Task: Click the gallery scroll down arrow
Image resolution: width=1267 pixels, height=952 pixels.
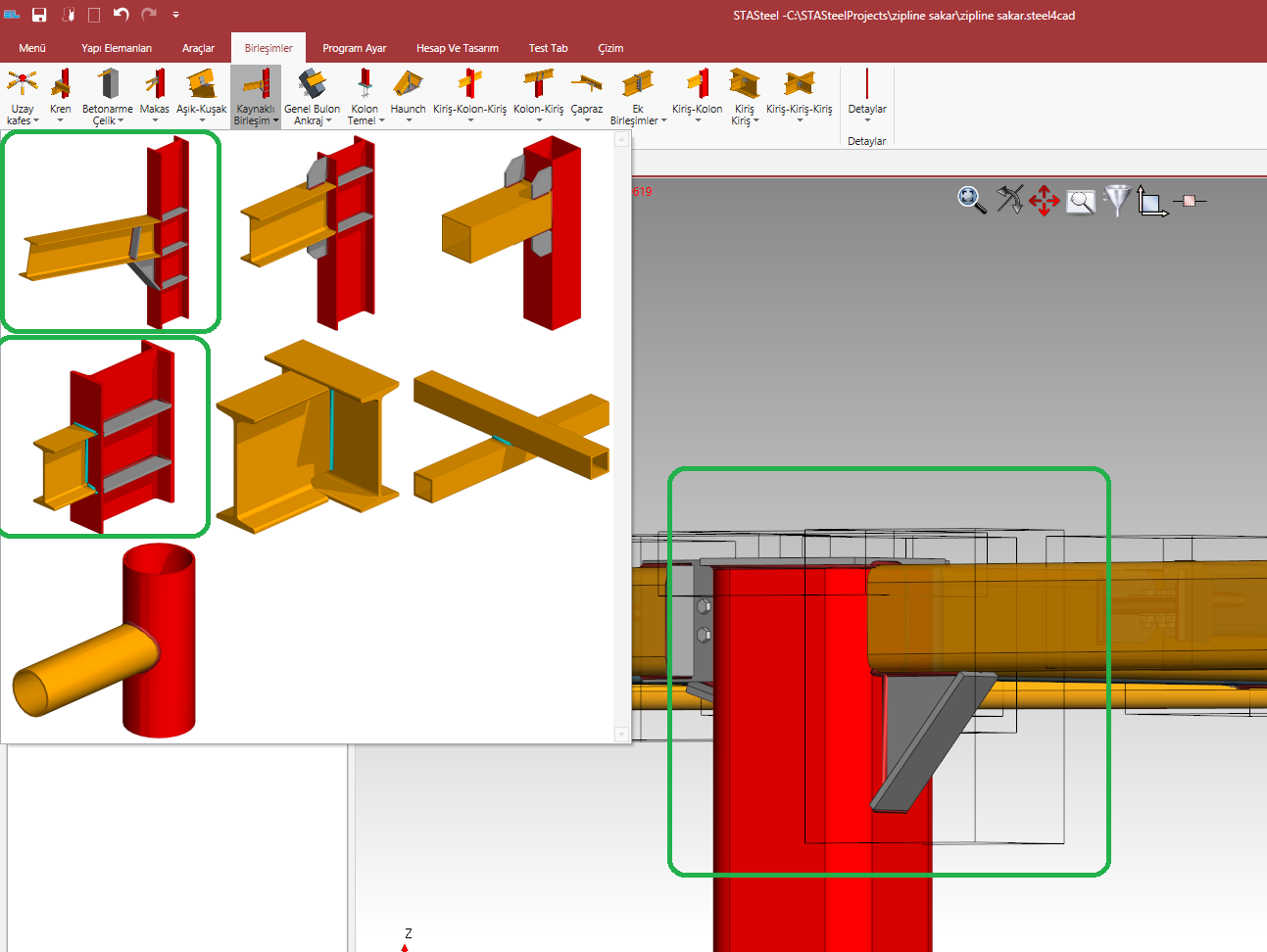Action: pyautogui.click(x=621, y=734)
